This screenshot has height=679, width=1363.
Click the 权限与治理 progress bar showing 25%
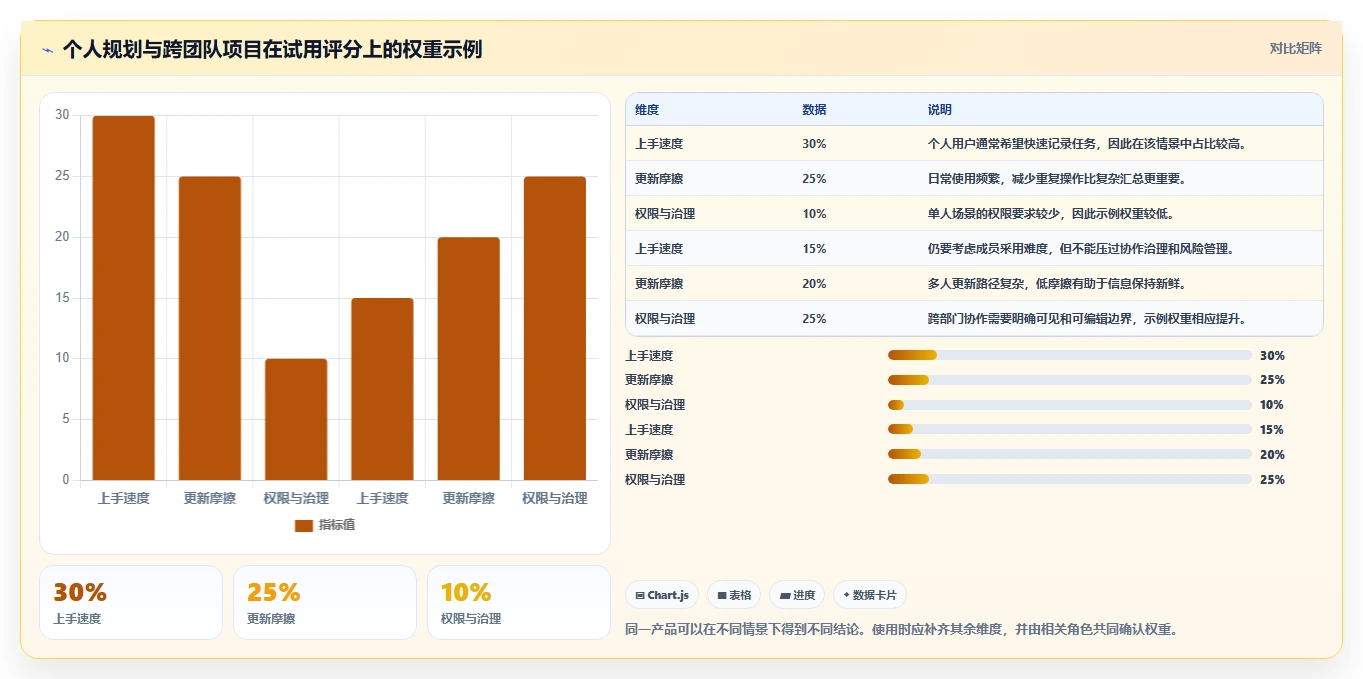point(1070,479)
